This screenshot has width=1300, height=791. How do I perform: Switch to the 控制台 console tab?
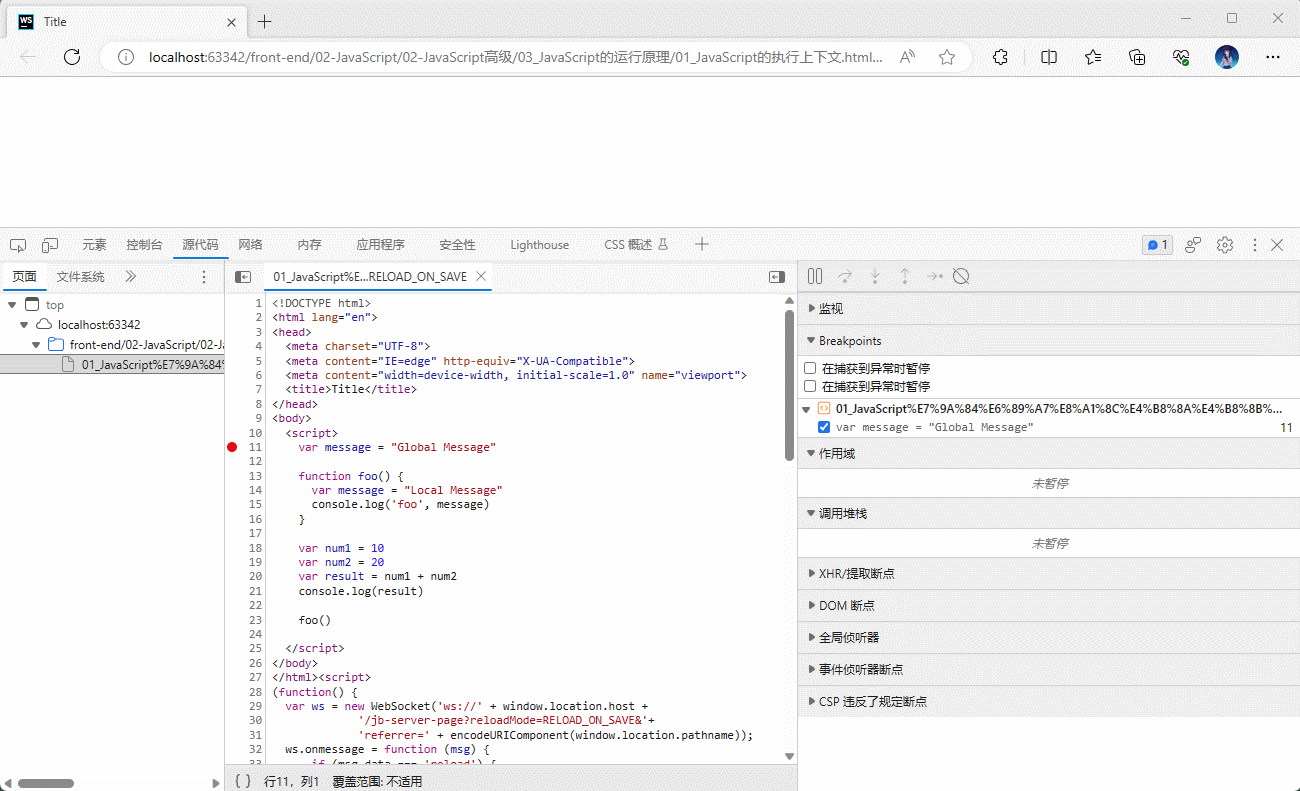point(144,245)
